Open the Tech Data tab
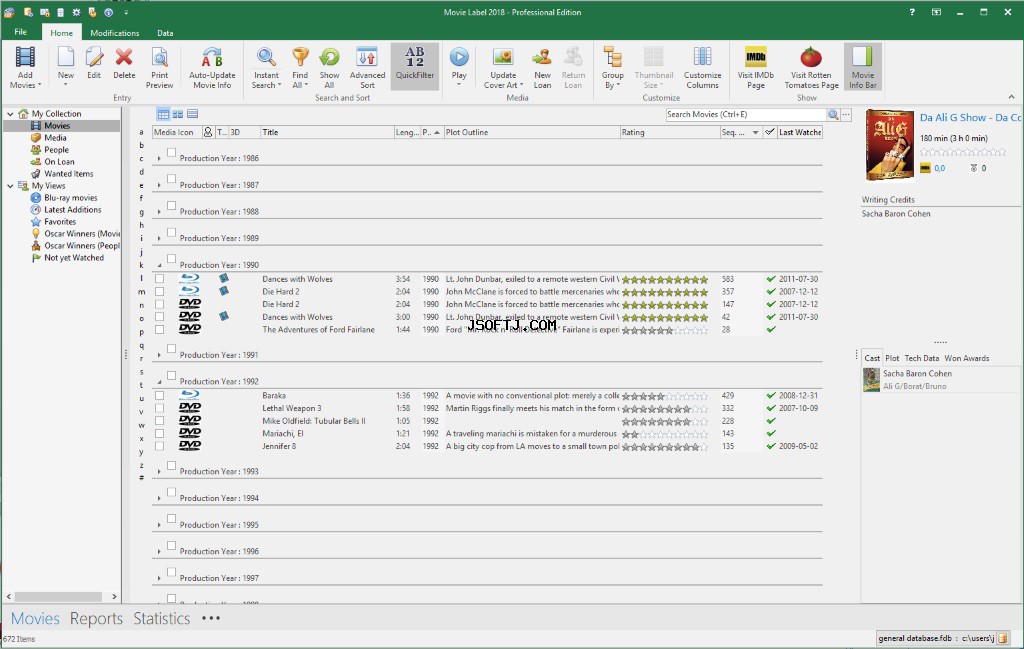This screenshot has height=649, width=1024. click(921, 358)
